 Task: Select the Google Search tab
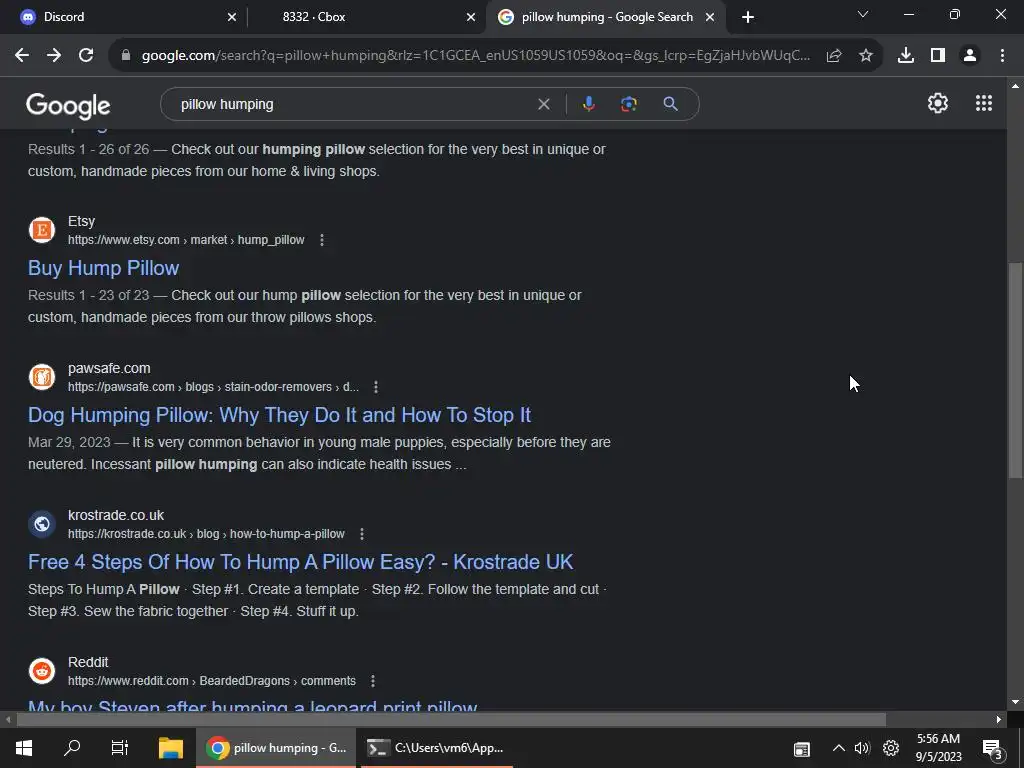click(606, 17)
